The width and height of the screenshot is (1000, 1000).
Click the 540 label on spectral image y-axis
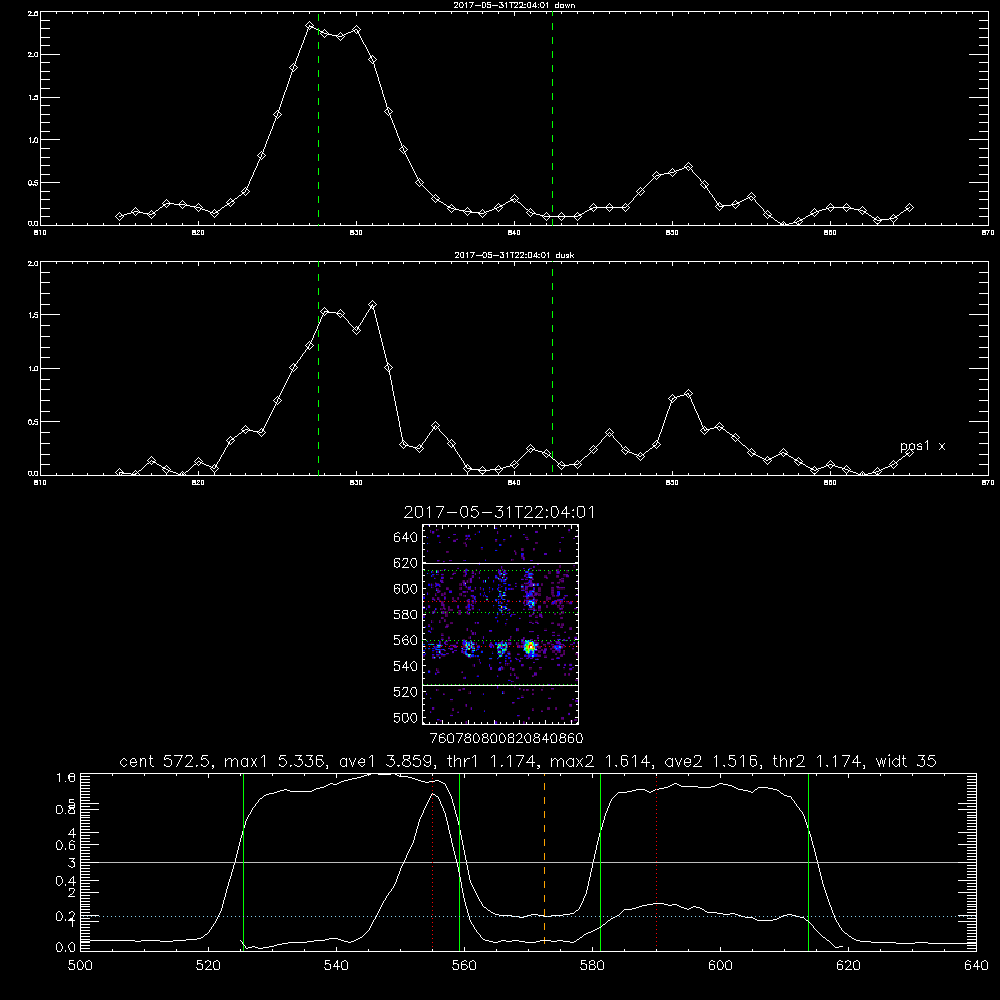coord(406,666)
